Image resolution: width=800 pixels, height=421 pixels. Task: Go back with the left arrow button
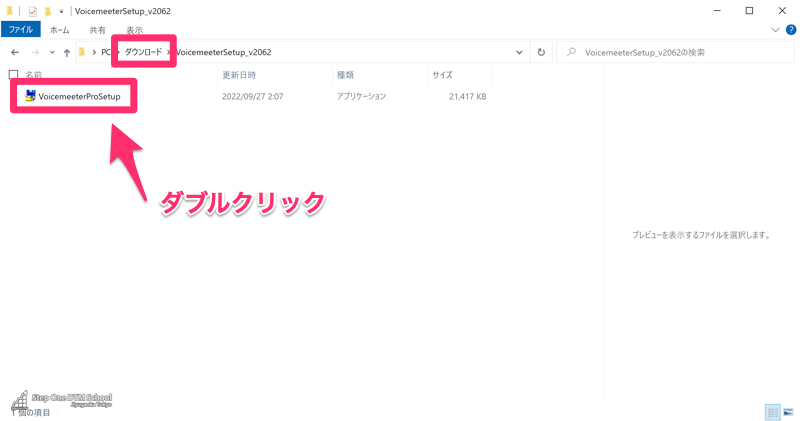[x=15, y=52]
